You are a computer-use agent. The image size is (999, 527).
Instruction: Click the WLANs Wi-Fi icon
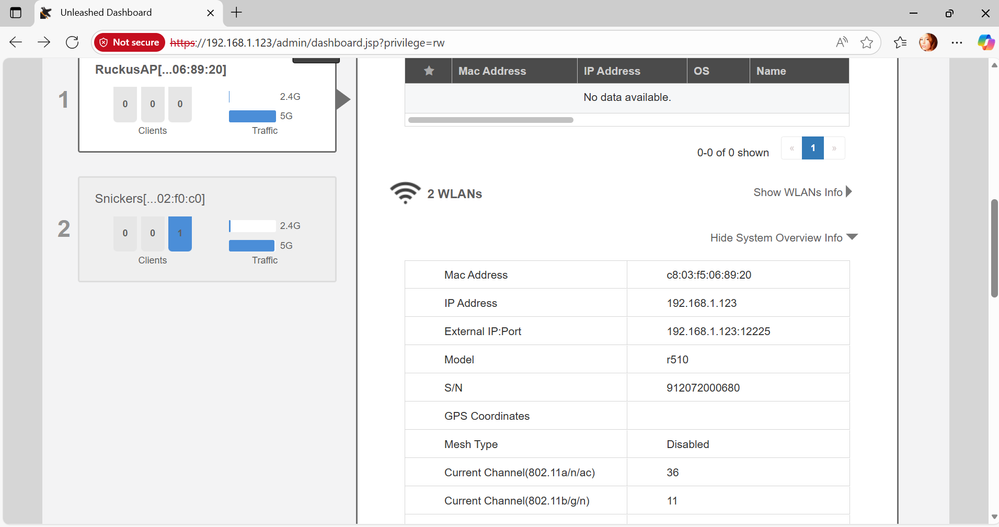tap(405, 193)
